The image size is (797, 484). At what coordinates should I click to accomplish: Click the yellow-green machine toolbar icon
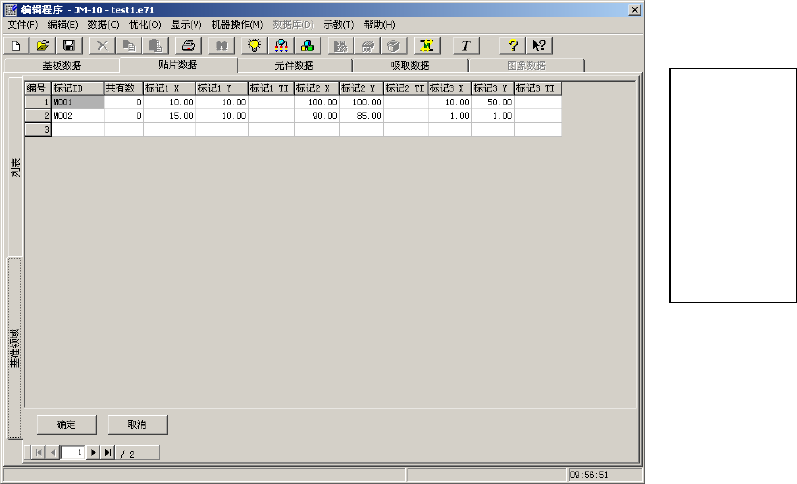pyautogui.click(x=426, y=46)
